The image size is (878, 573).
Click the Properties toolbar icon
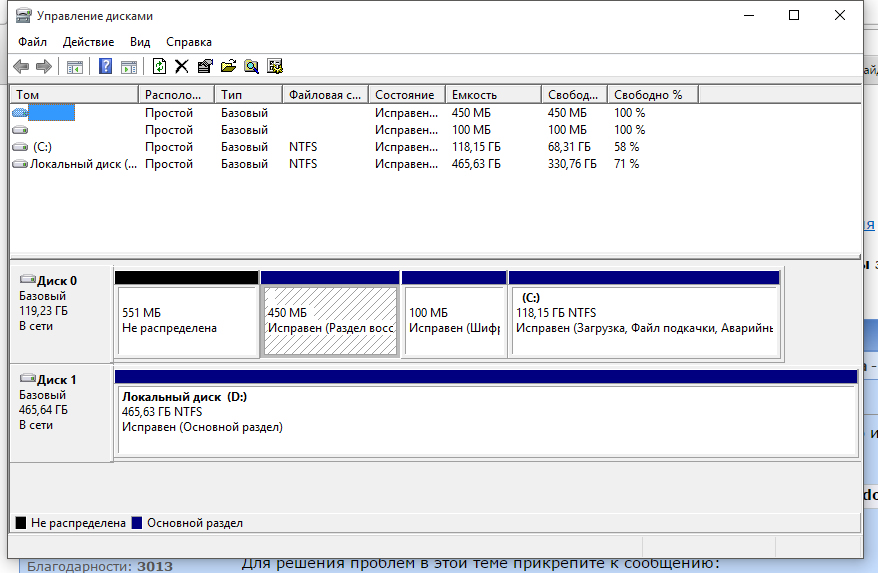pos(205,67)
